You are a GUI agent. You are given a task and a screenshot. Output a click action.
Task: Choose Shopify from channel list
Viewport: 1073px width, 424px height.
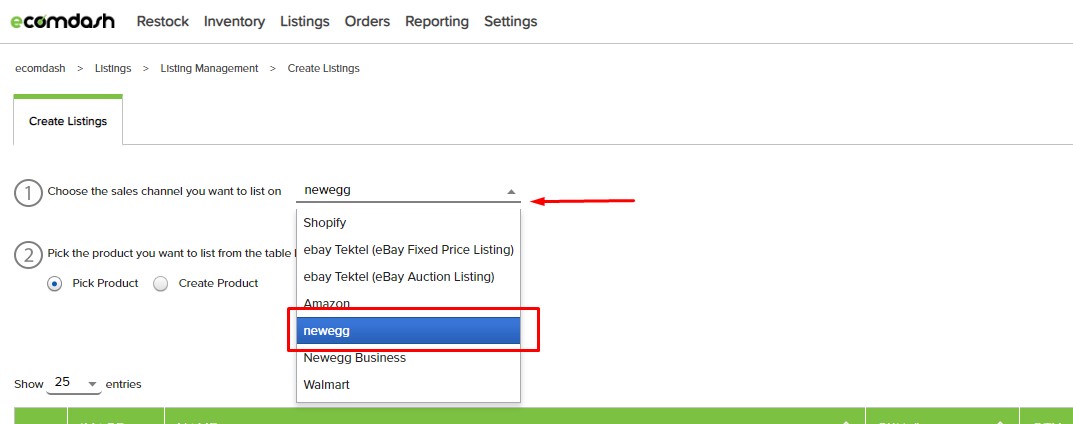pyautogui.click(x=324, y=222)
